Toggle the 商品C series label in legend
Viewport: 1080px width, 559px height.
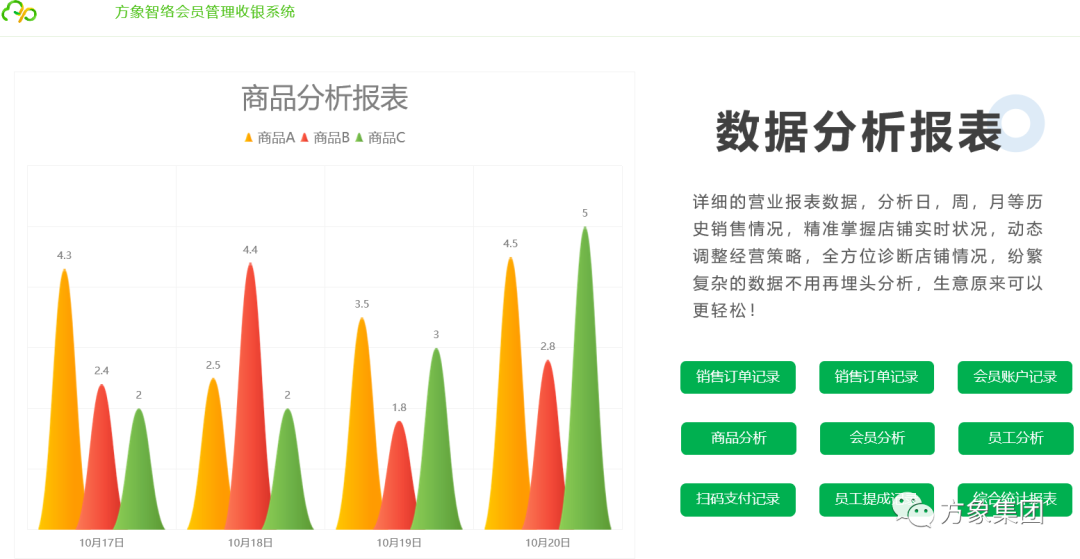(386, 138)
